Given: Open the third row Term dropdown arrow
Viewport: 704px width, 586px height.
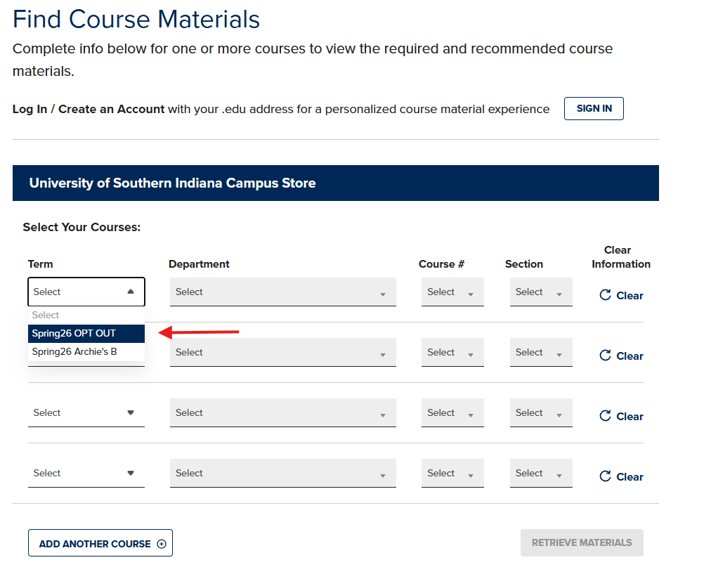Looking at the screenshot, I should click(130, 413).
